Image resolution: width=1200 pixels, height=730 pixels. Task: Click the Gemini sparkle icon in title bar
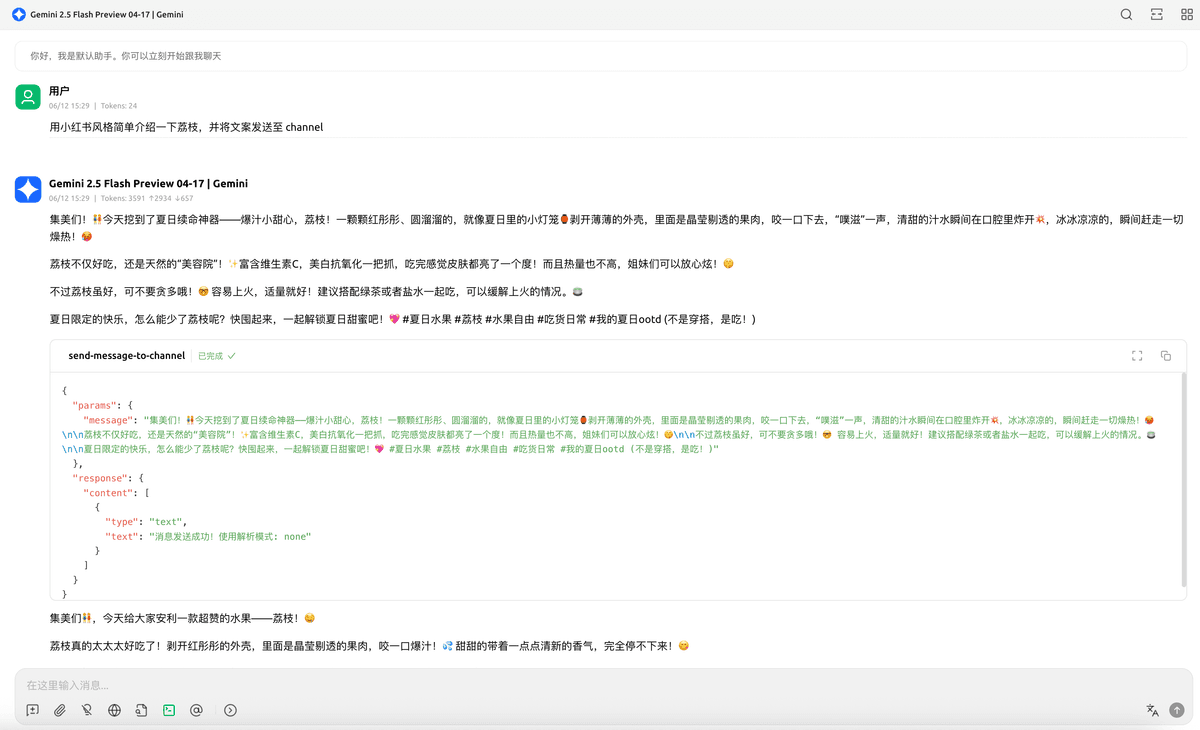pos(19,15)
